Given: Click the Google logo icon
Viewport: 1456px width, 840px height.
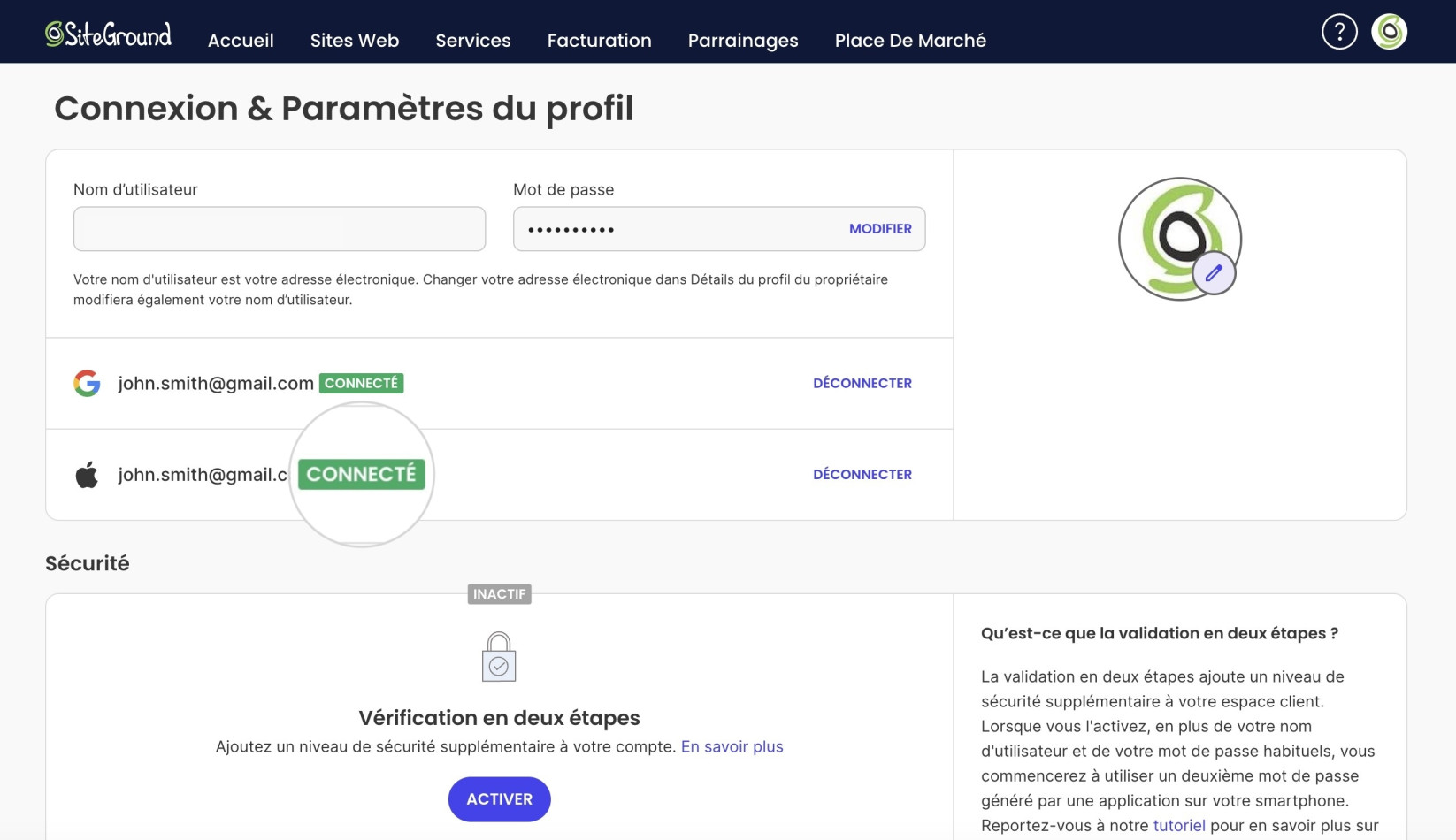Looking at the screenshot, I should (87, 383).
